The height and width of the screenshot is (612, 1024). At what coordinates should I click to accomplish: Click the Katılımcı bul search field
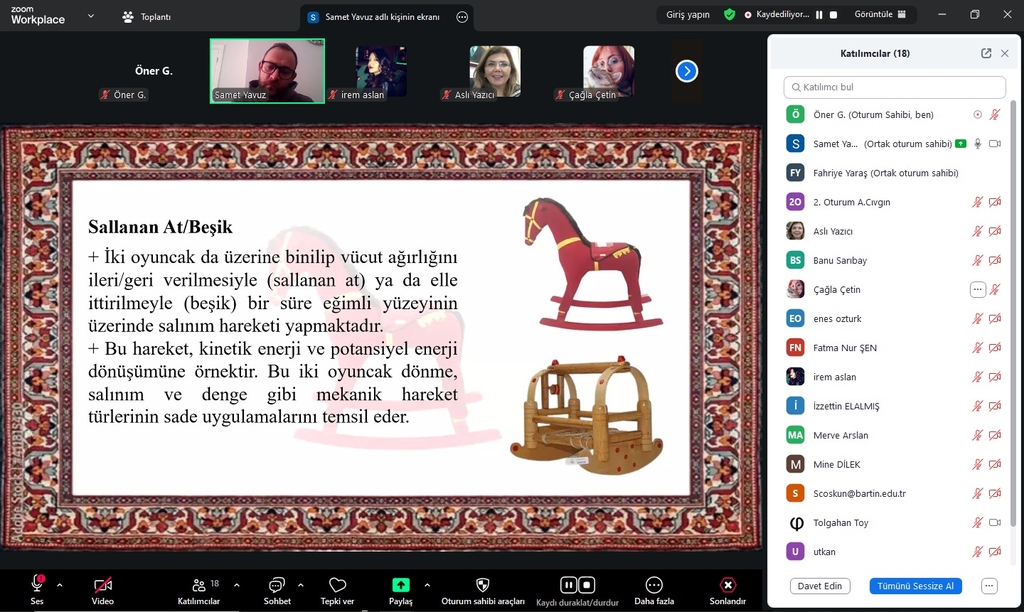tap(895, 87)
